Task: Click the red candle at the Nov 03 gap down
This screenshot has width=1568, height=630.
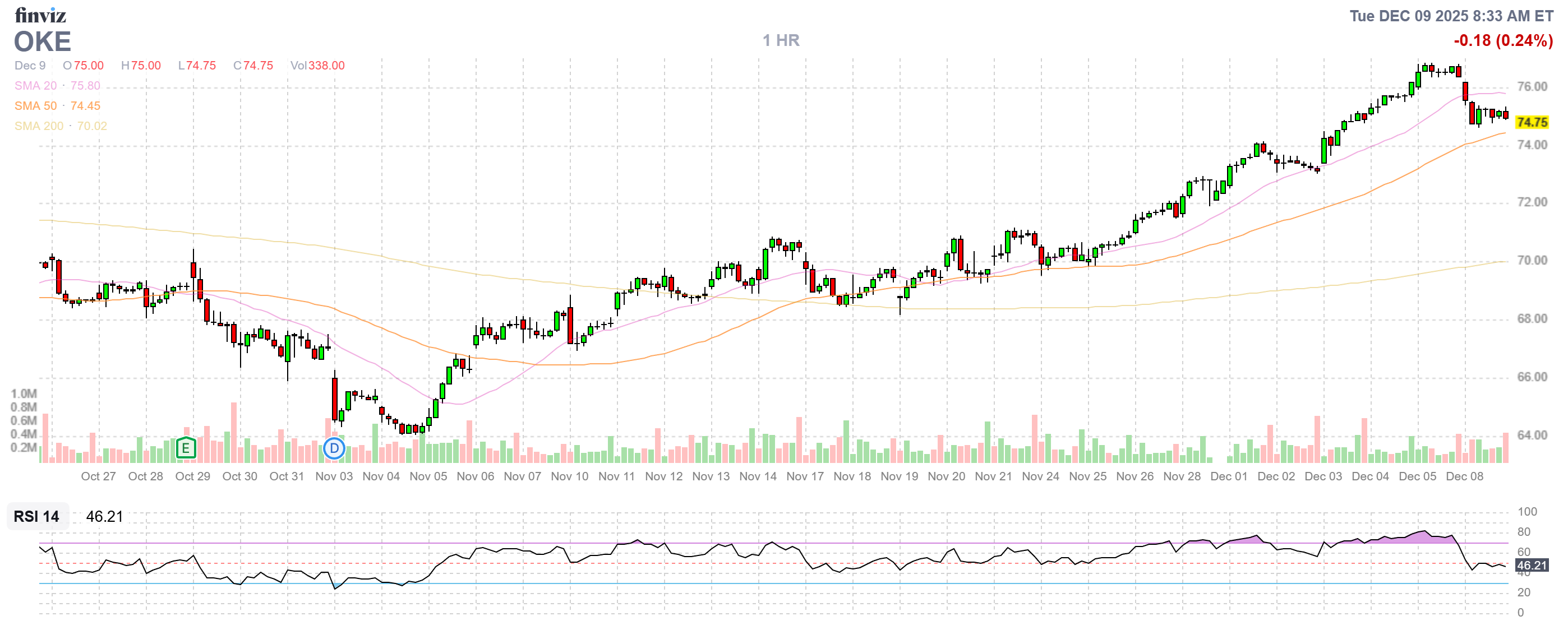Action: [x=335, y=399]
